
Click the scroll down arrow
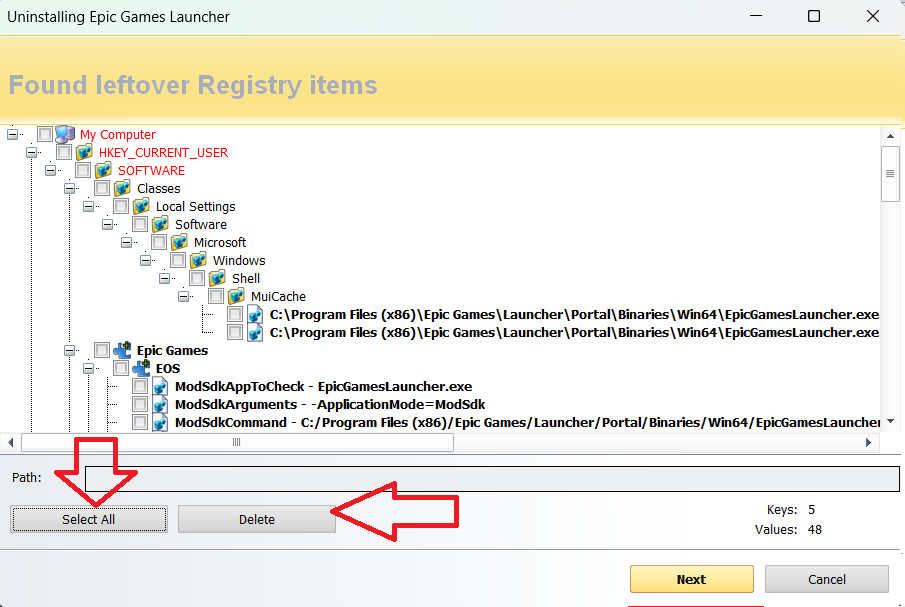point(890,421)
